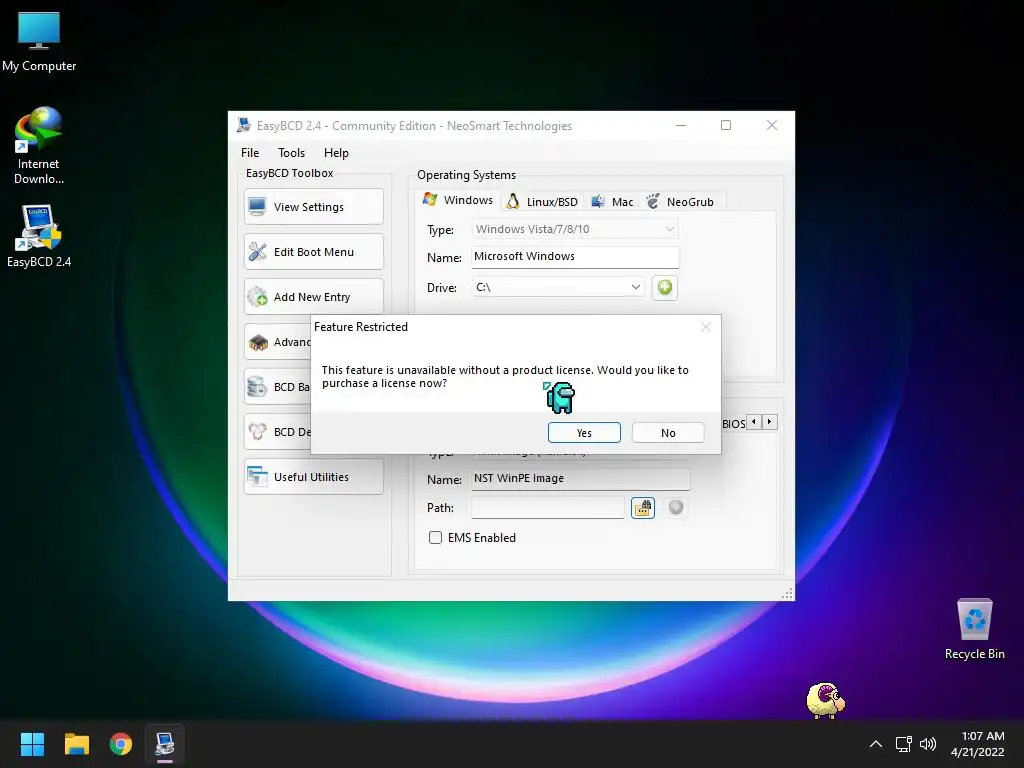Open the File menu
This screenshot has height=768, width=1024.
coord(250,152)
